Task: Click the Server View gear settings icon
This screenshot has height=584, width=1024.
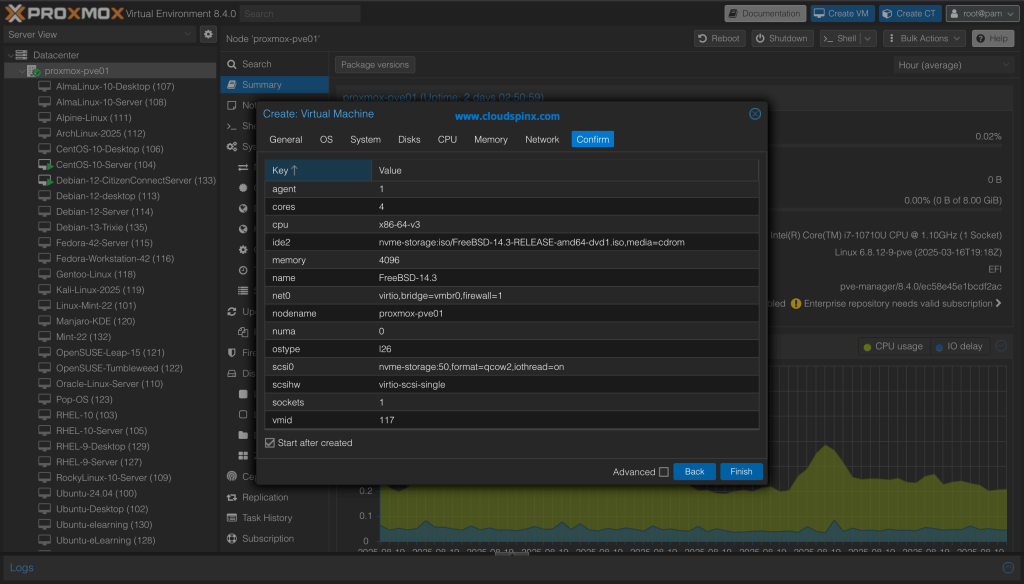Action: [x=208, y=34]
